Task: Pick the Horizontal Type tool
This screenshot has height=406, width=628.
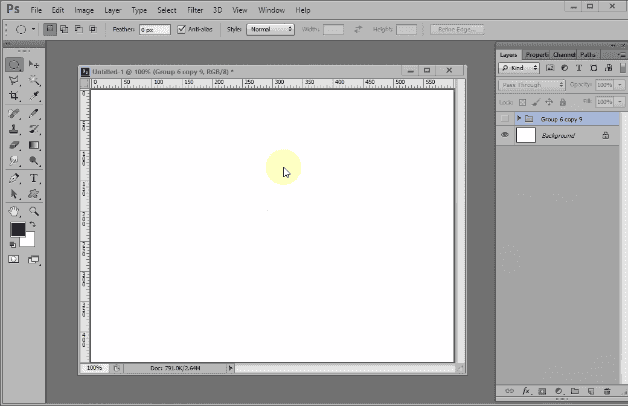Action: [34, 177]
